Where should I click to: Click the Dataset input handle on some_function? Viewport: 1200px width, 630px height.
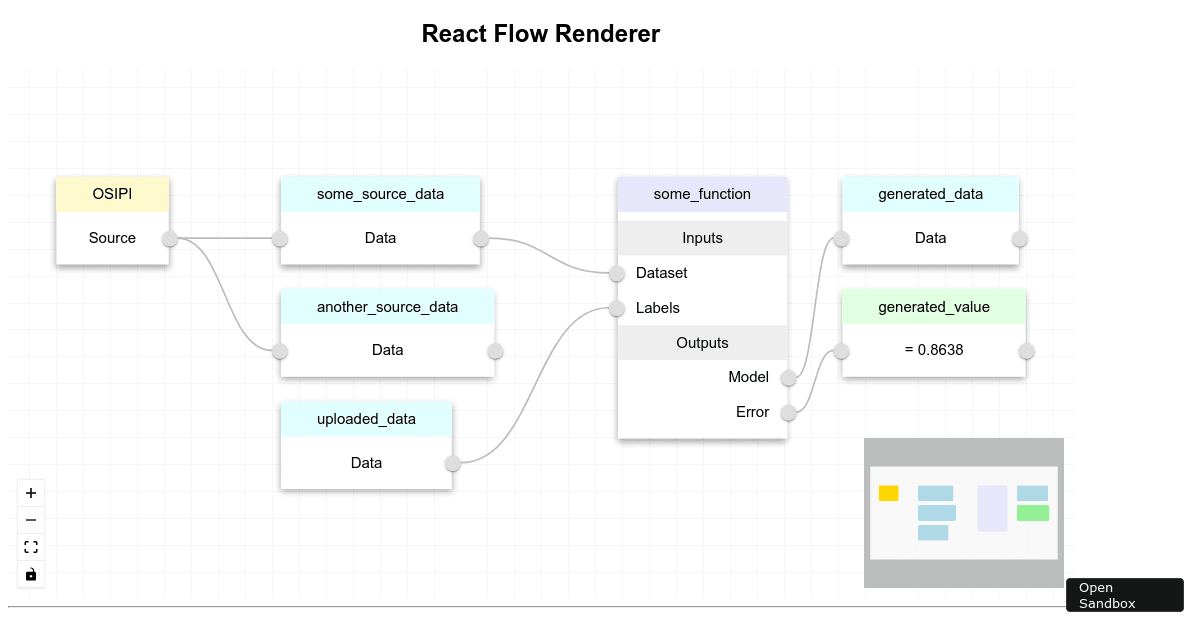pos(617,273)
